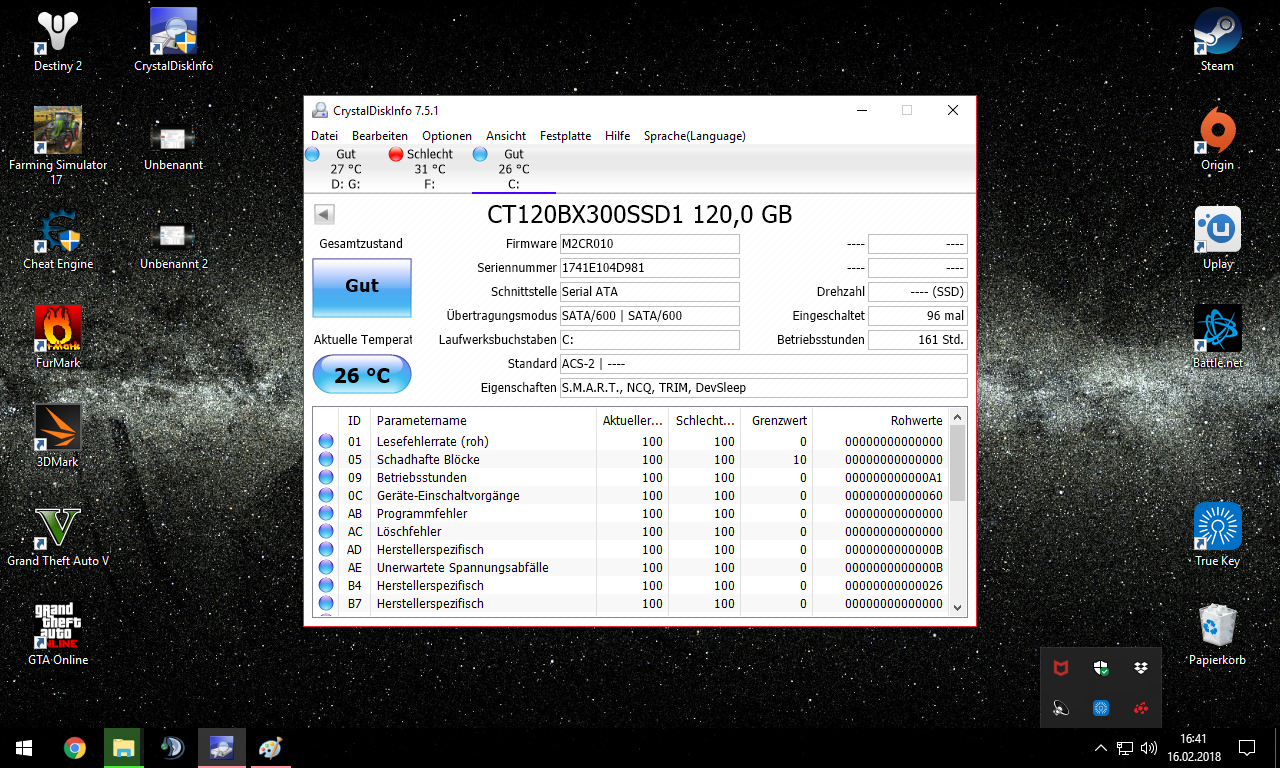Click Dropbox icon in tray overflow
The height and width of the screenshot is (768, 1280).
click(1140, 668)
